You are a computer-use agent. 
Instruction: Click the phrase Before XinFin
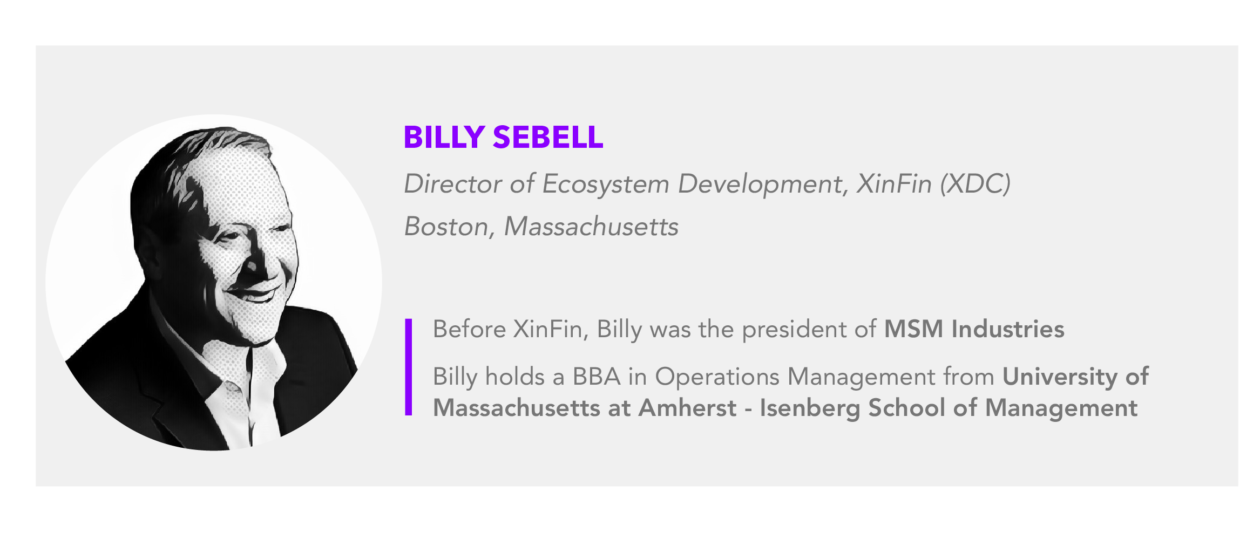point(509,329)
